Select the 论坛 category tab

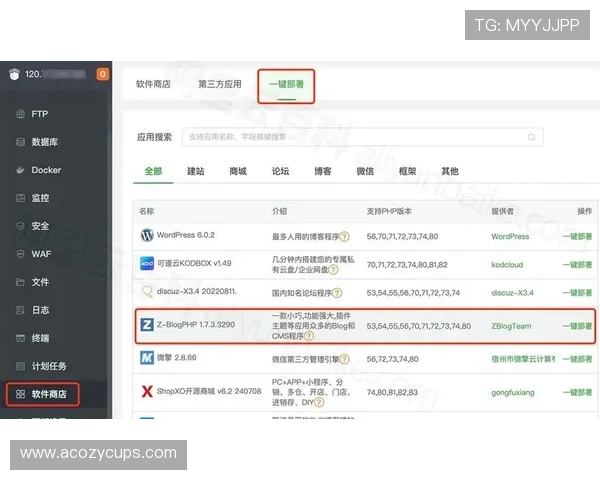click(x=280, y=171)
